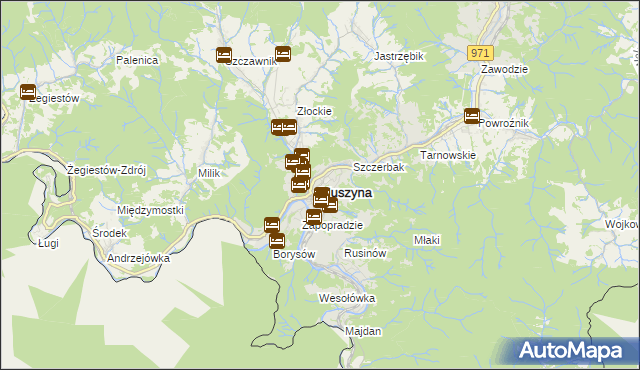This screenshot has width=640, height=370.
Task: Click the Międzymostki place label
Action: 150,210
